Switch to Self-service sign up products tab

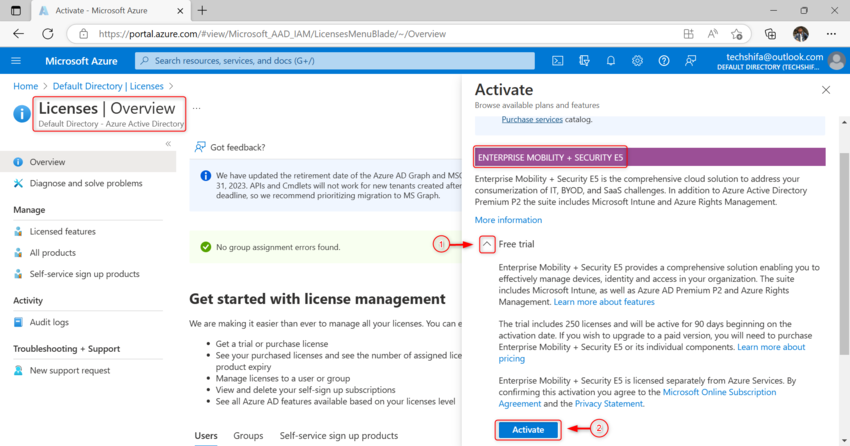tap(339, 436)
